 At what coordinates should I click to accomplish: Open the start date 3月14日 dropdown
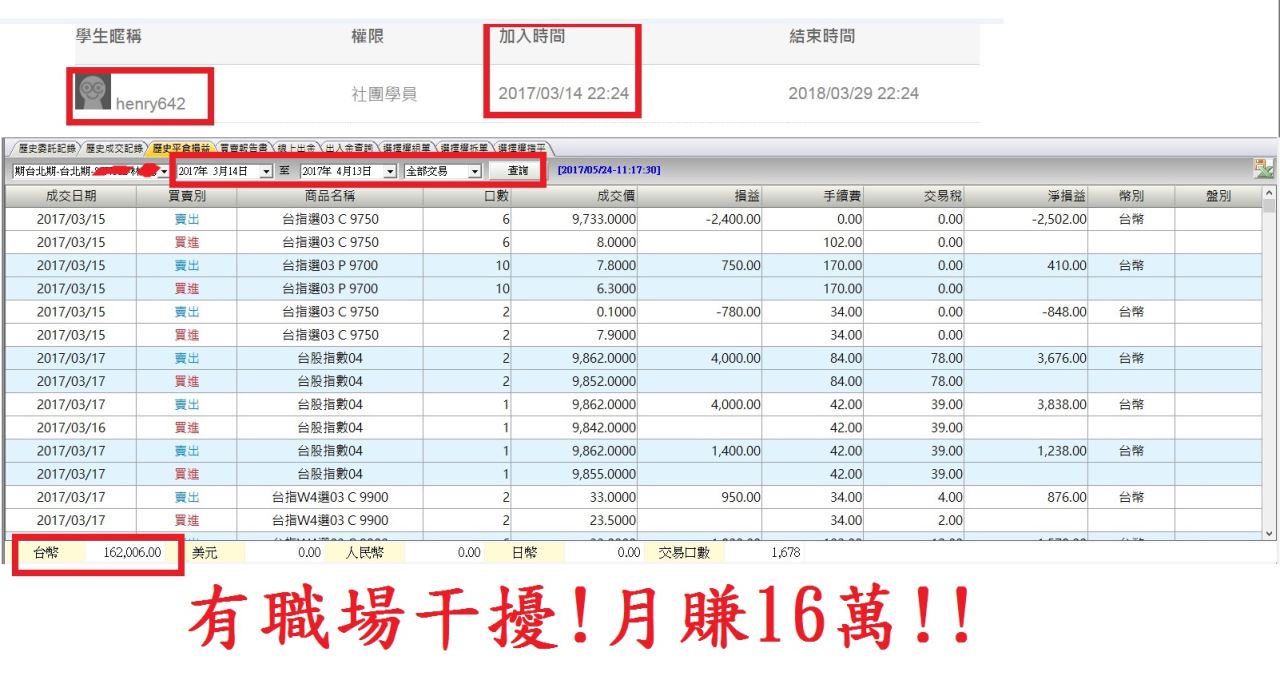266,171
